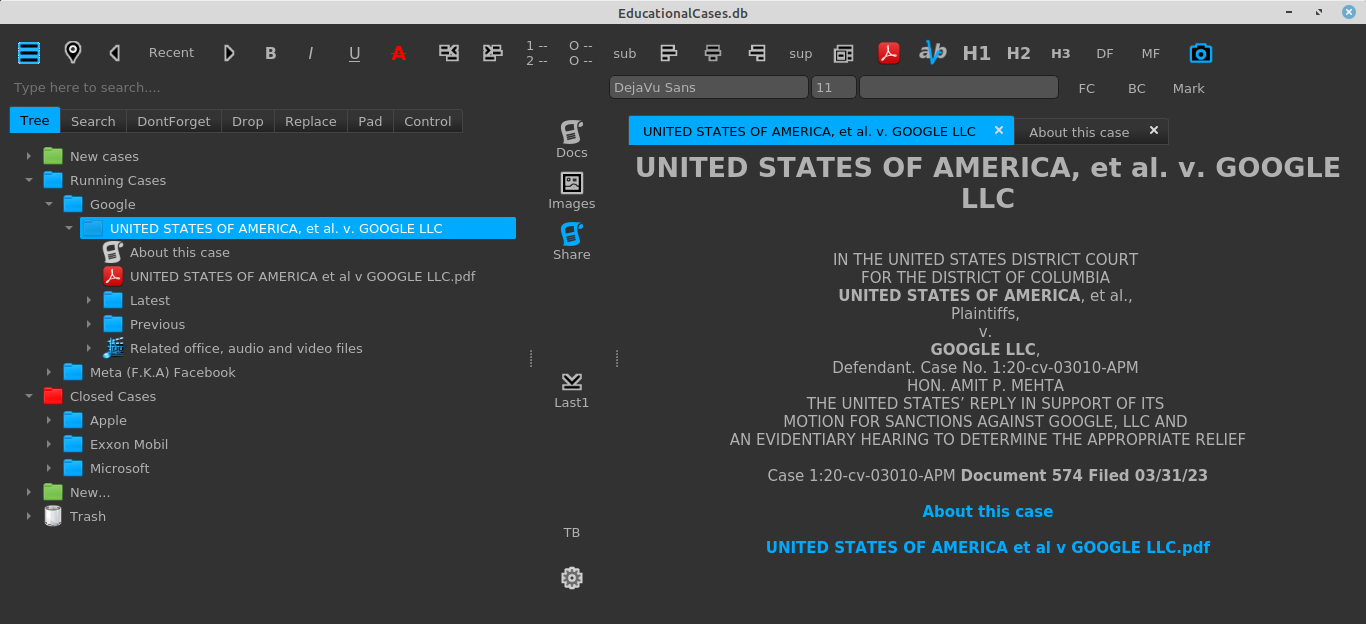Click the empty combo box beside font size

pos(959,88)
